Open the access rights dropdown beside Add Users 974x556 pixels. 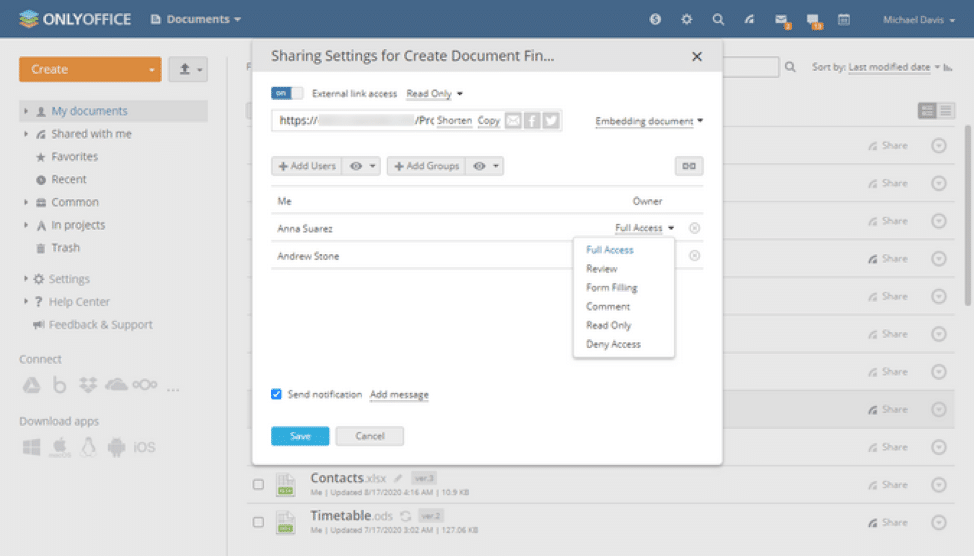click(362, 166)
